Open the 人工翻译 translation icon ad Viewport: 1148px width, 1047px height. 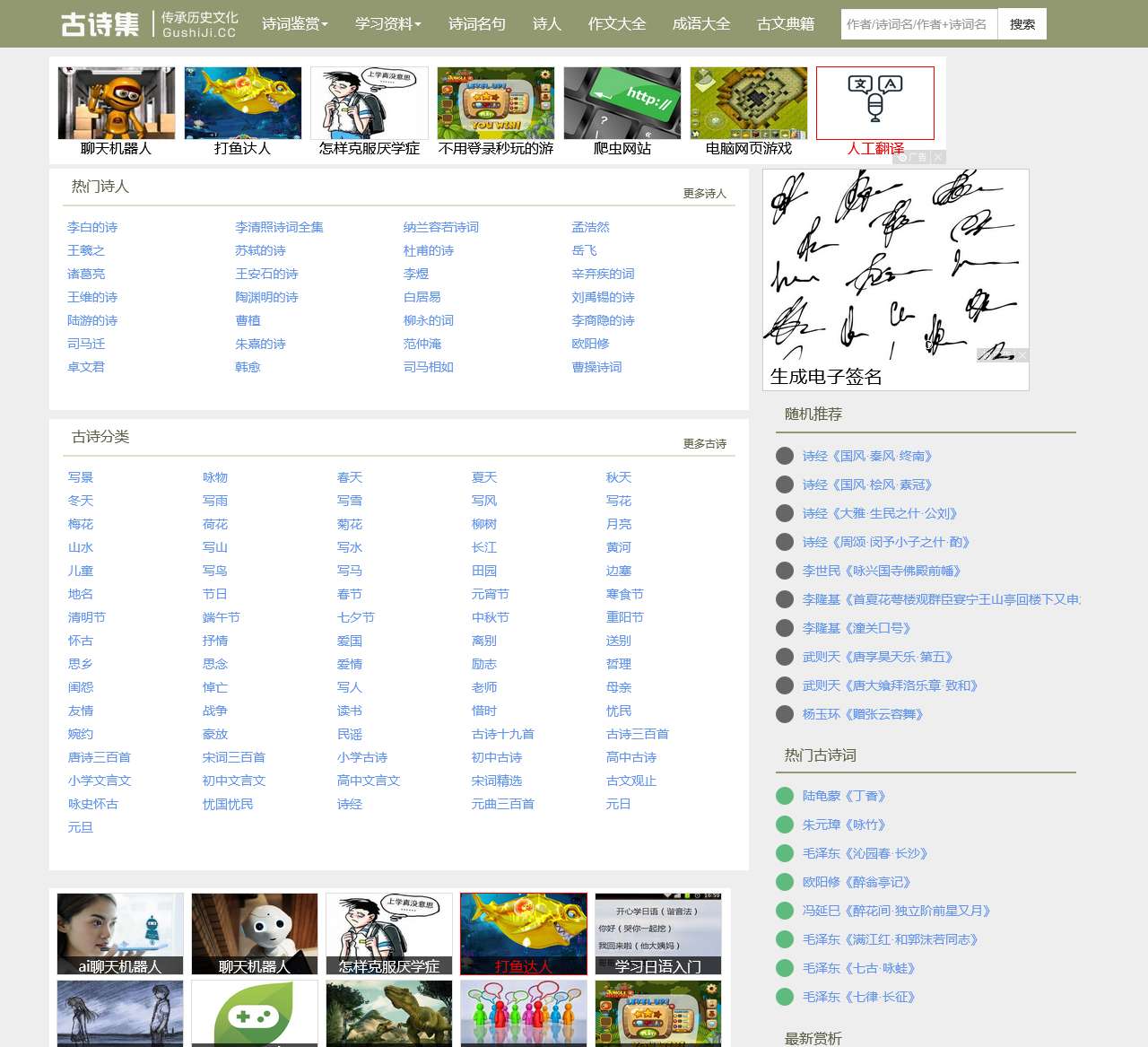(874, 103)
